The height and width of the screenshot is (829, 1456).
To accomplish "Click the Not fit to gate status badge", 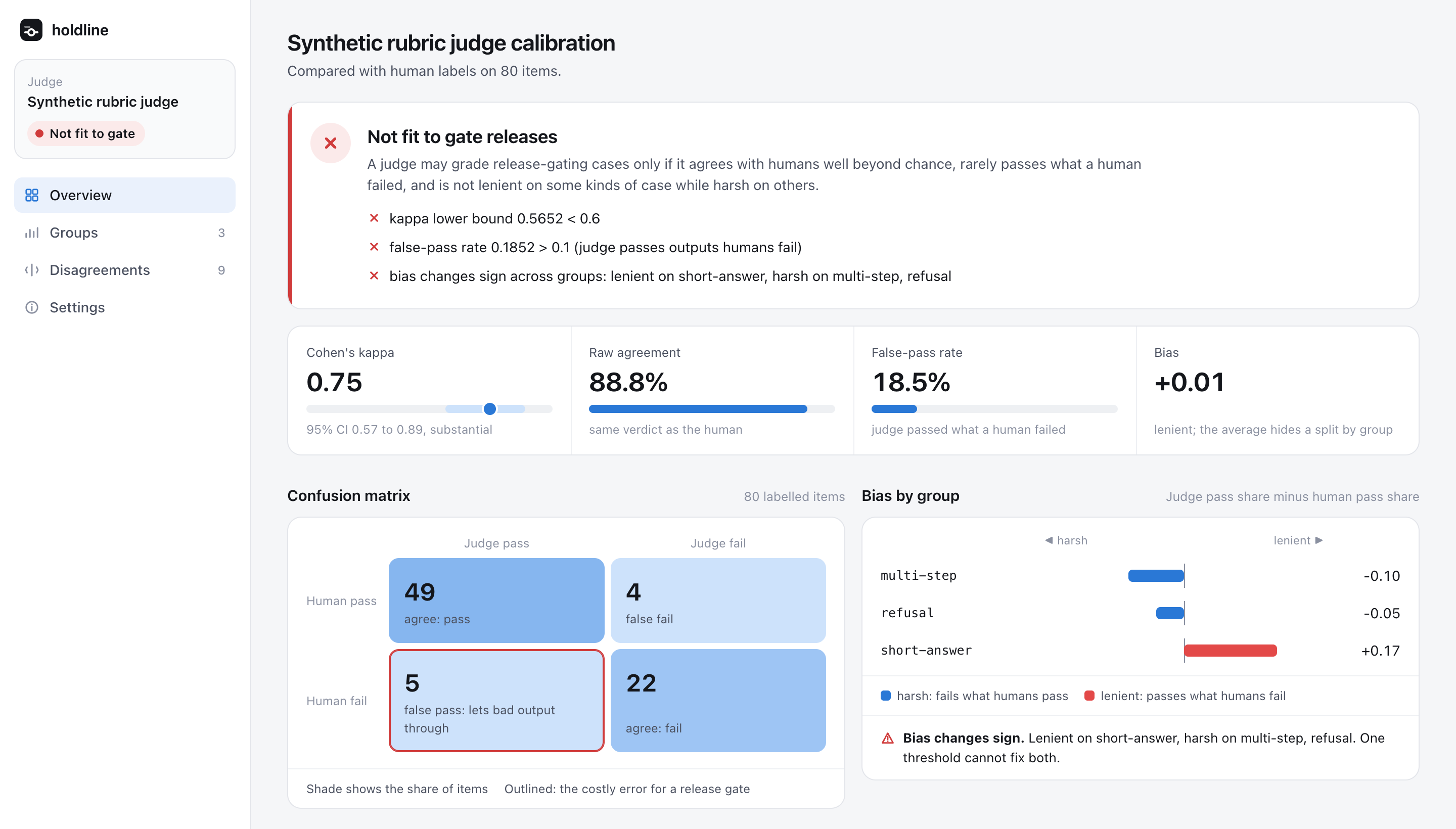I will point(86,134).
